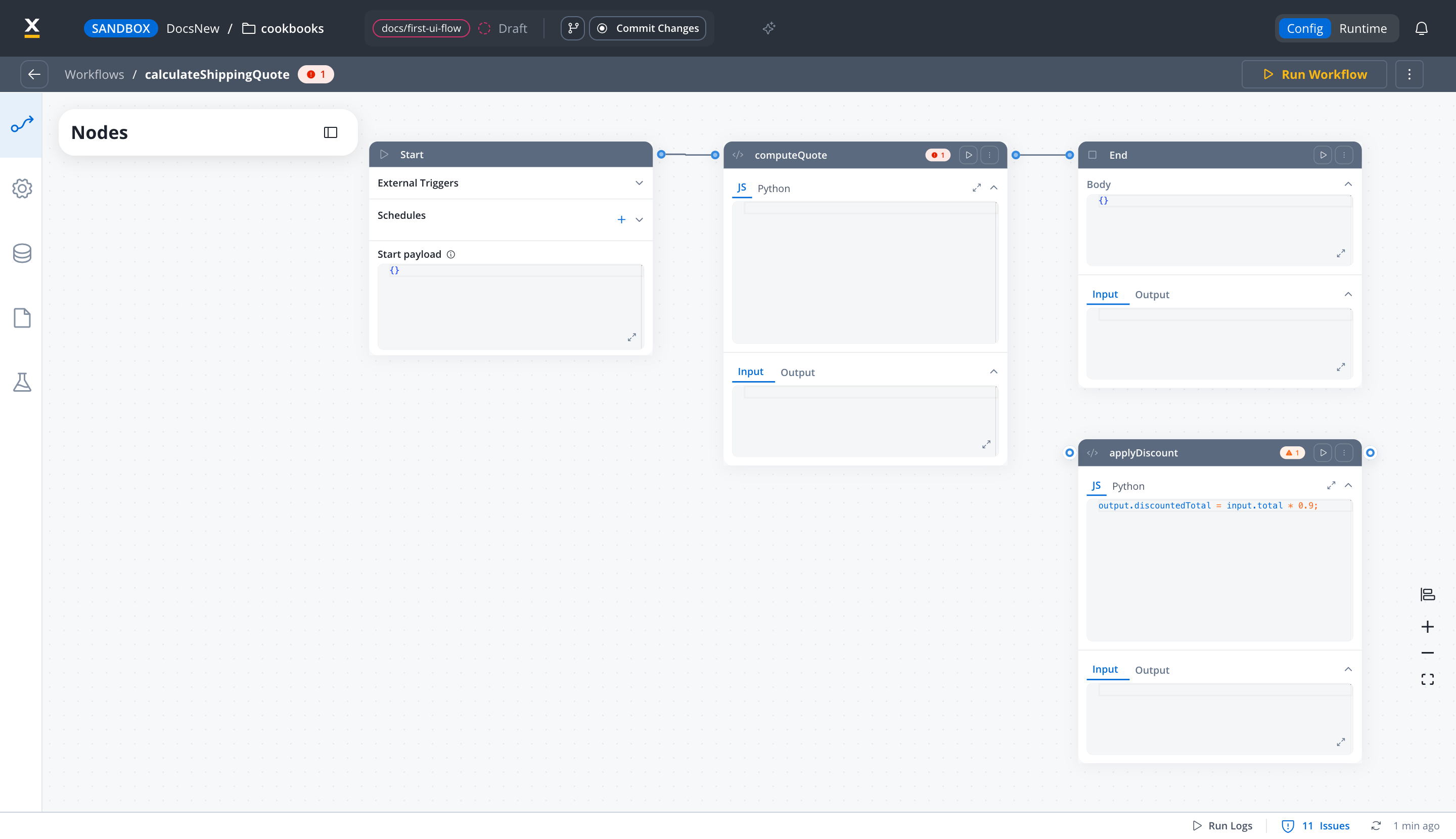Image resolution: width=1456 pixels, height=839 pixels.
Task: Click the X logo in the top bar
Action: pyautogui.click(x=32, y=28)
